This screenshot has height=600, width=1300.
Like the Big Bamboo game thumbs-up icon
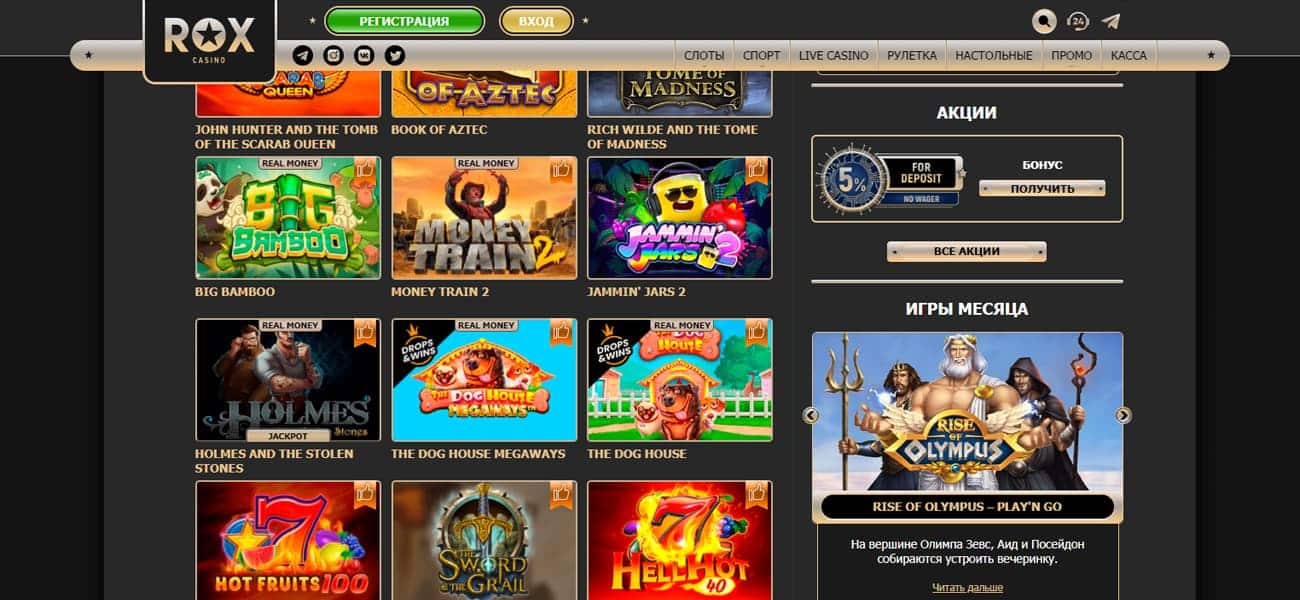[x=365, y=170]
